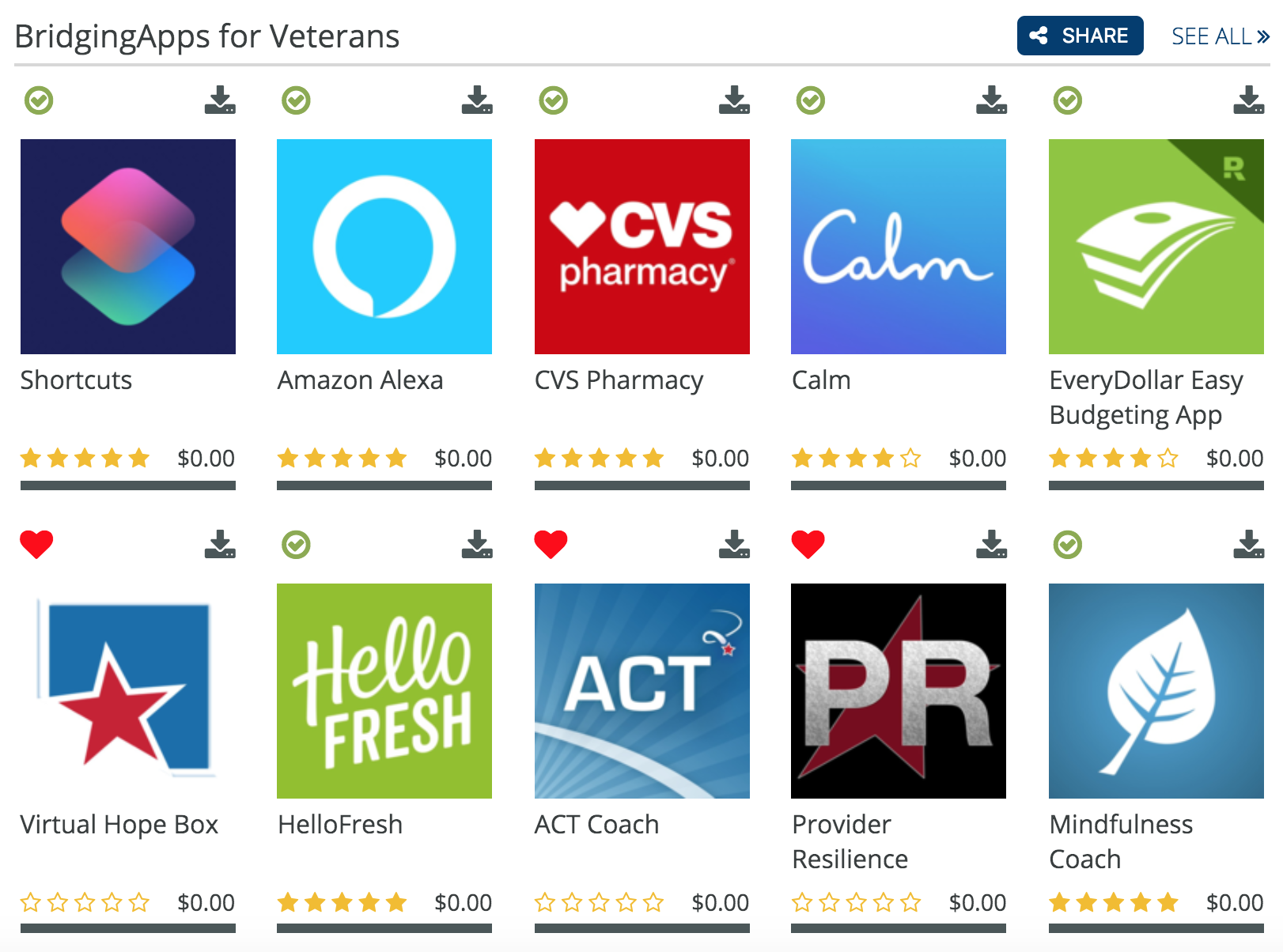Select the BridgingApps for Veterans heading
Image resolution: width=1283 pixels, height=952 pixels.
tap(206, 36)
